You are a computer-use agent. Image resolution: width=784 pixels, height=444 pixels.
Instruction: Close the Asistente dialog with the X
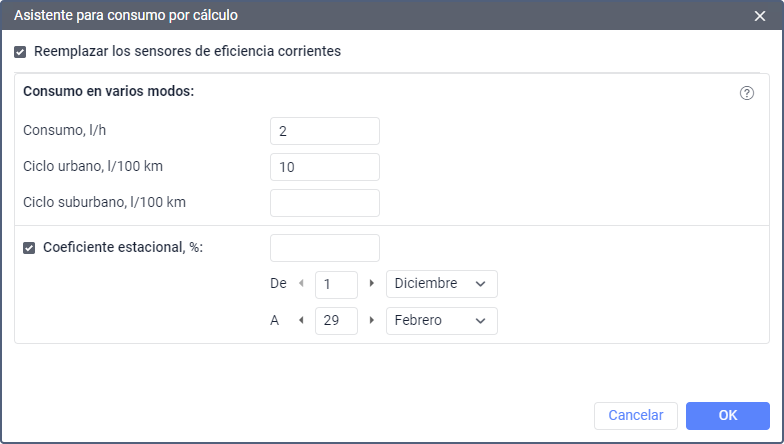pos(759,15)
